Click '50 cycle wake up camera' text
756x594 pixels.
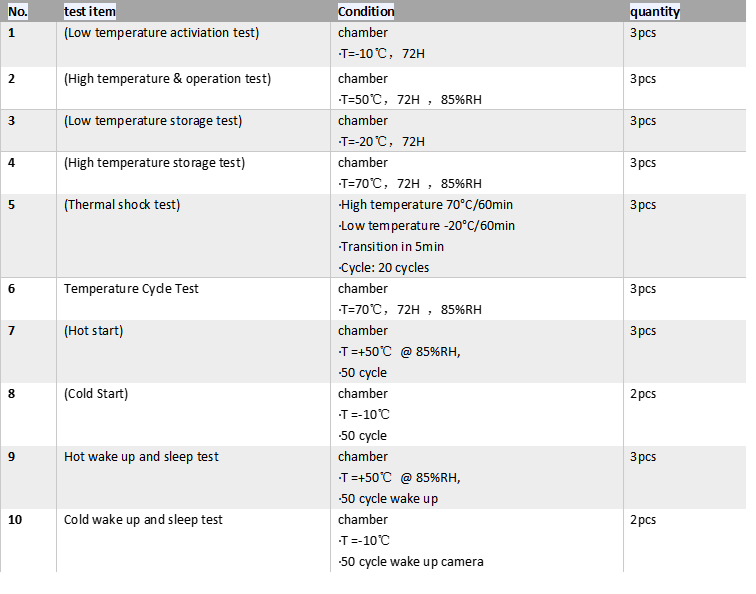click(411, 562)
